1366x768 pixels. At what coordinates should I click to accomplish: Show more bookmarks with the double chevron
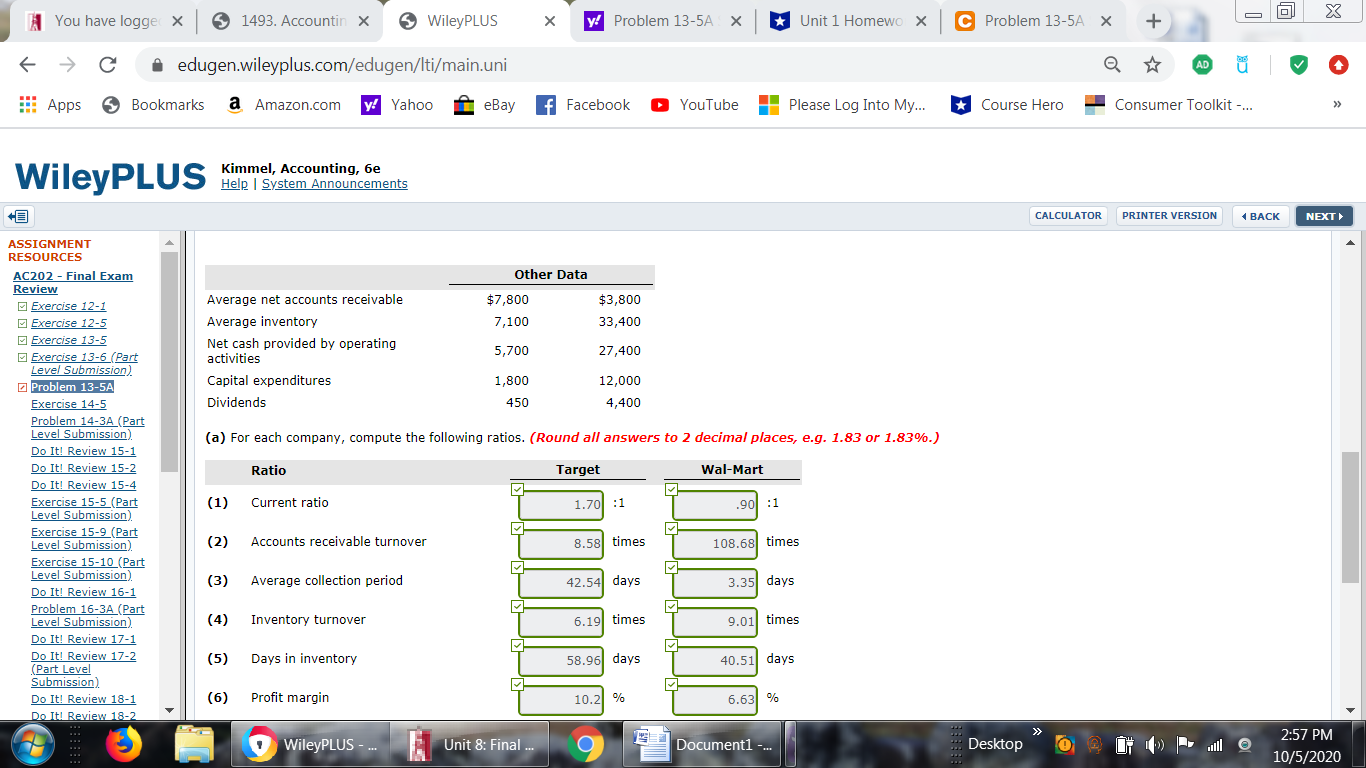1337,104
